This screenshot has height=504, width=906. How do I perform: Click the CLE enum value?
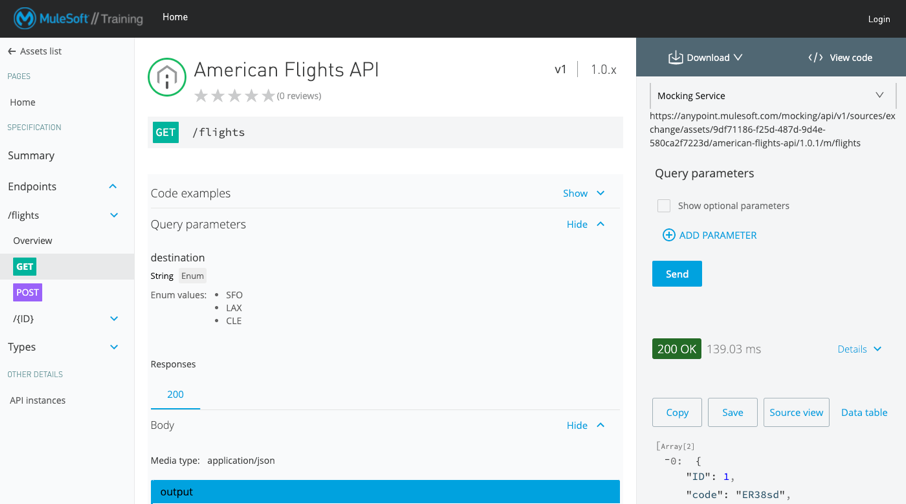coord(234,321)
